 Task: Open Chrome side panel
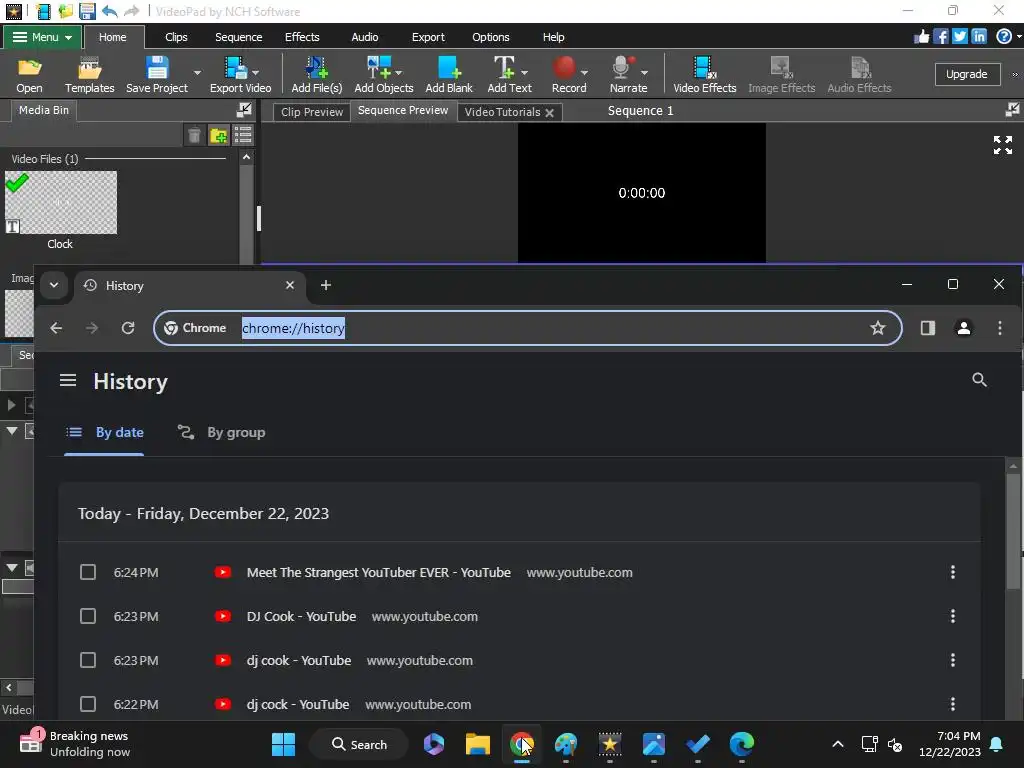coord(927,328)
